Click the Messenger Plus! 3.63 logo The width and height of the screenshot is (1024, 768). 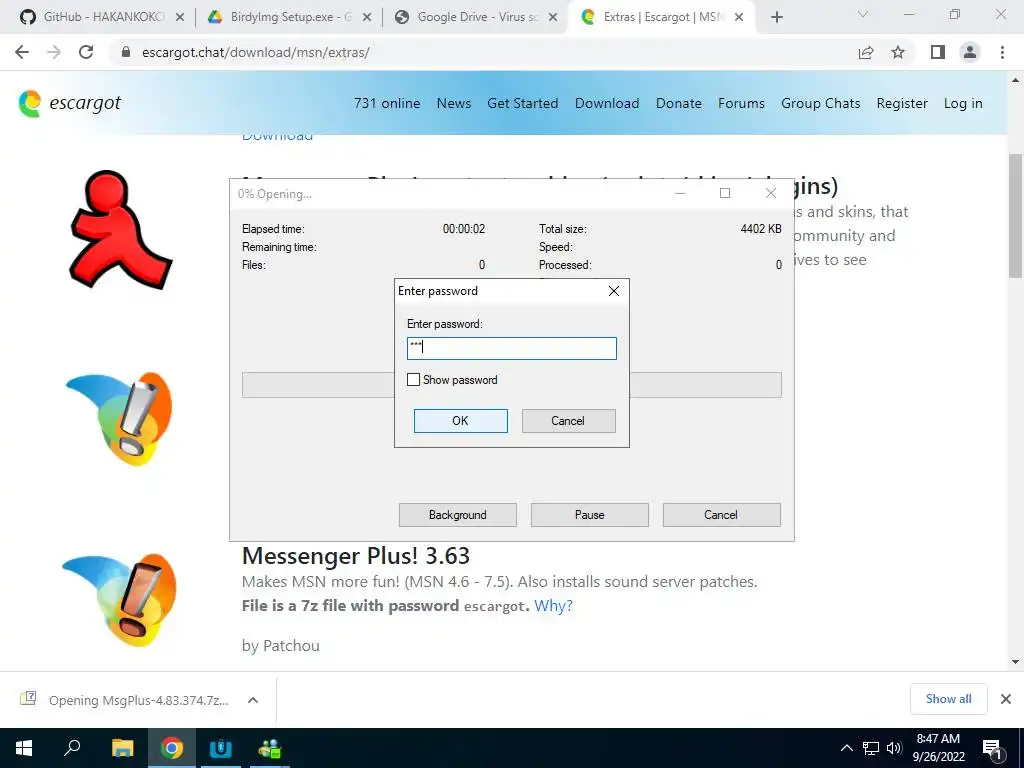click(120, 600)
